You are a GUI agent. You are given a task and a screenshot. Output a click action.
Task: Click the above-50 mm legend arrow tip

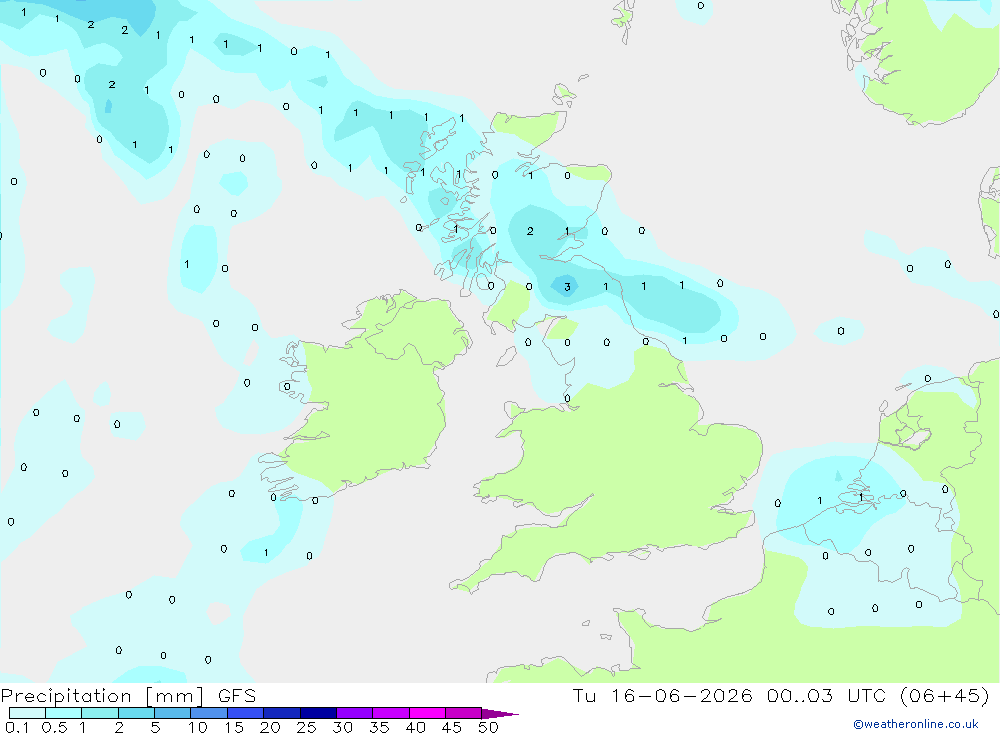(501, 714)
